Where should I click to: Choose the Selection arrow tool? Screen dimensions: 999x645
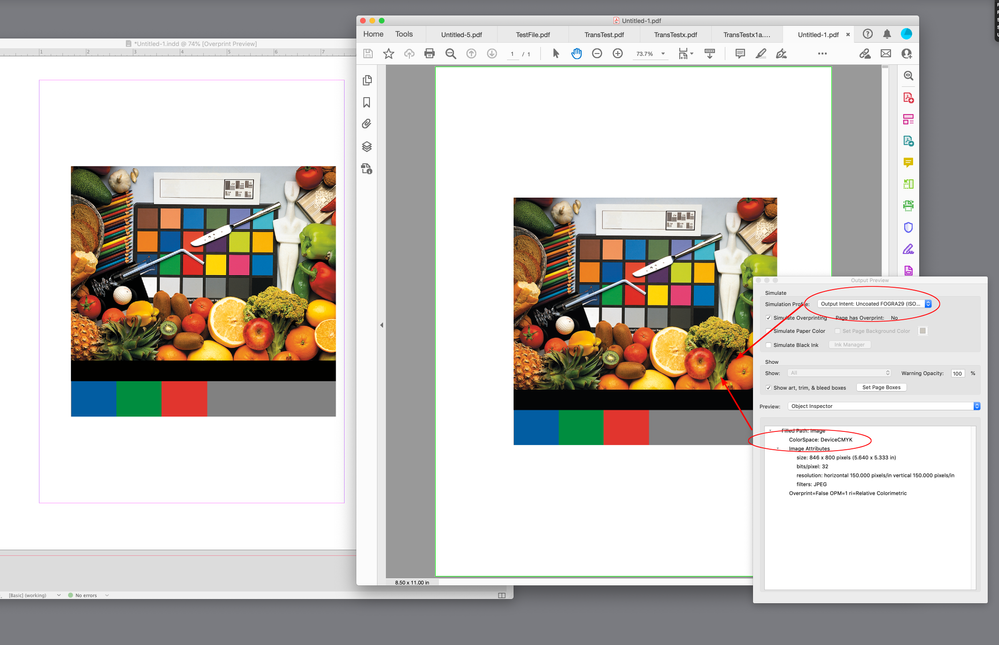point(556,54)
